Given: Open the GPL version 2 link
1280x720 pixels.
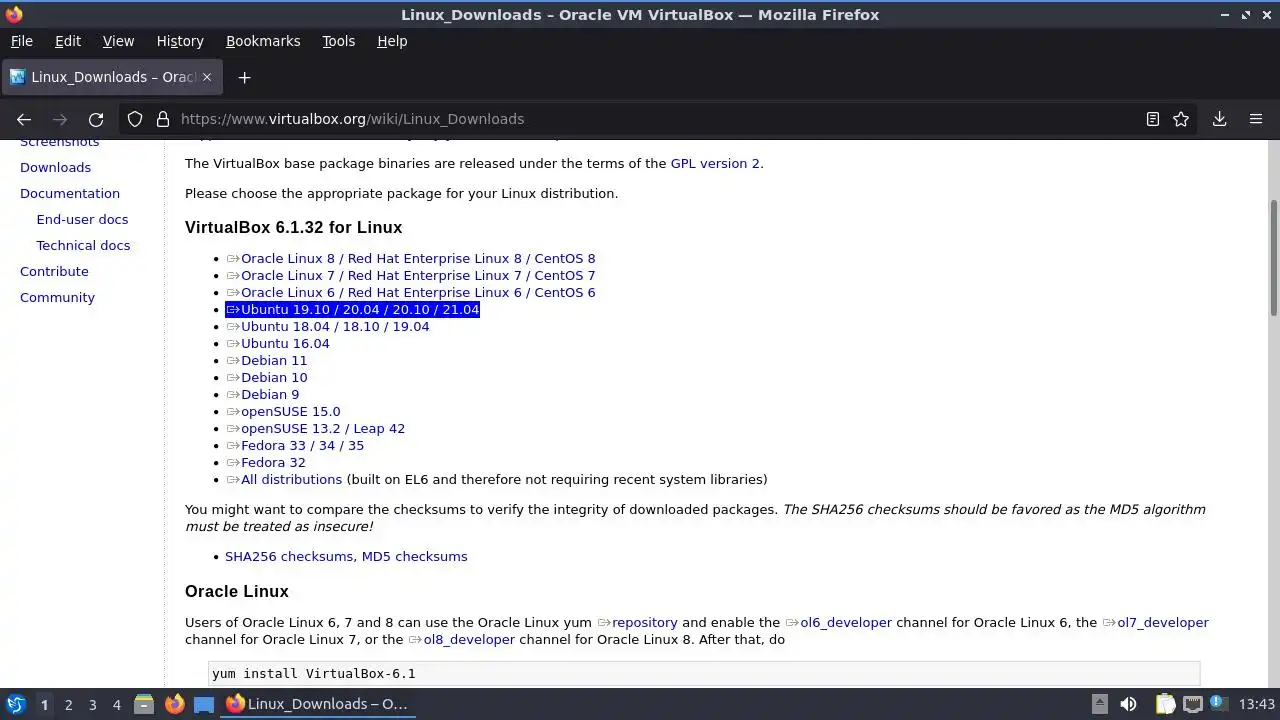Looking at the screenshot, I should (x=715, y=163).
